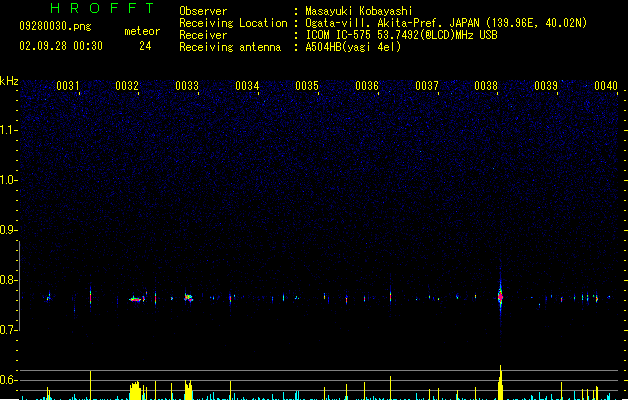The width and height of the screenshot is (629, 400).
Task: Click the 0034 time marker
Action: click(247, 86)
